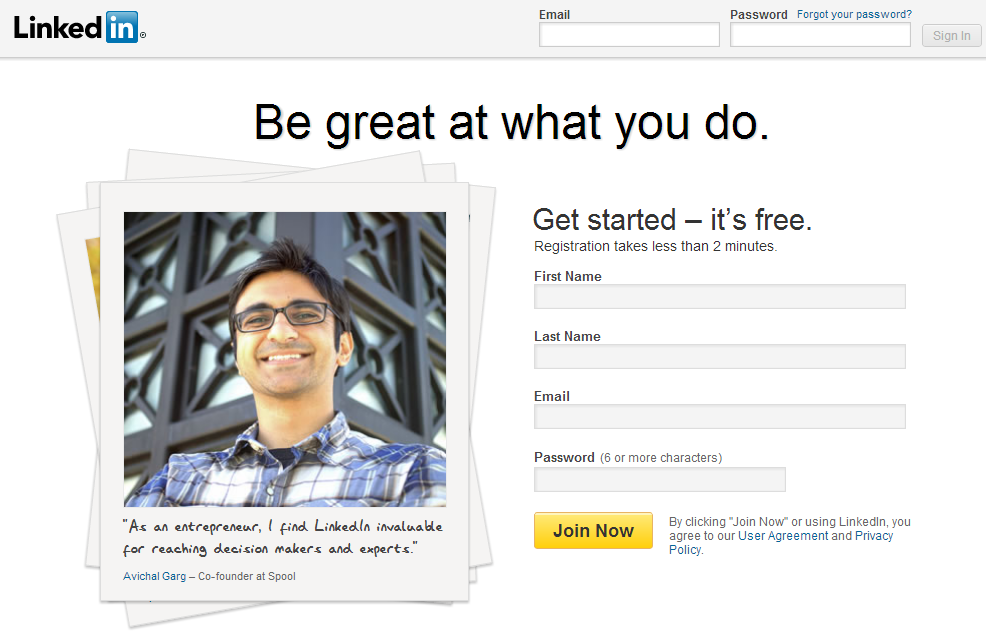Image resolution: width=986 pixels, height=643 pixels.
Task: Click the Sign In button
Action: coord(951,35)
